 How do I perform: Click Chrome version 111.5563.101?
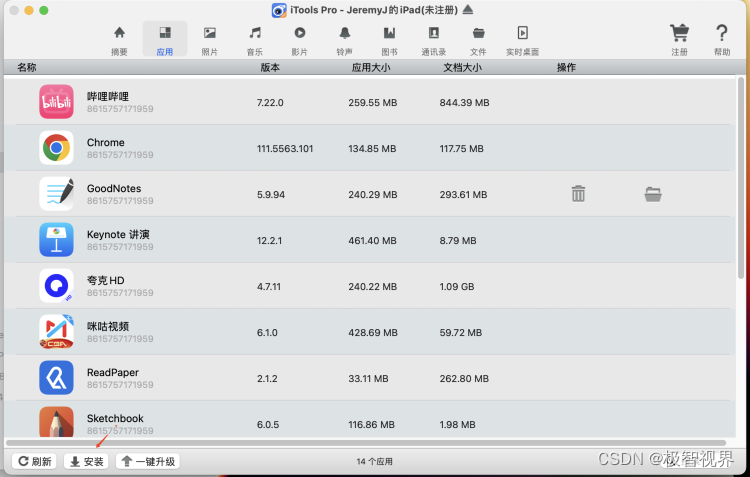(285, 149)
